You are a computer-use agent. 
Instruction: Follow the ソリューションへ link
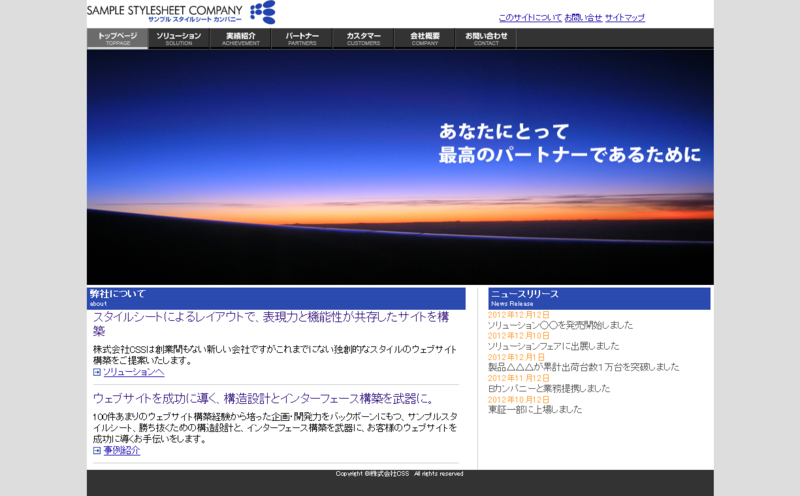(134, 373)
